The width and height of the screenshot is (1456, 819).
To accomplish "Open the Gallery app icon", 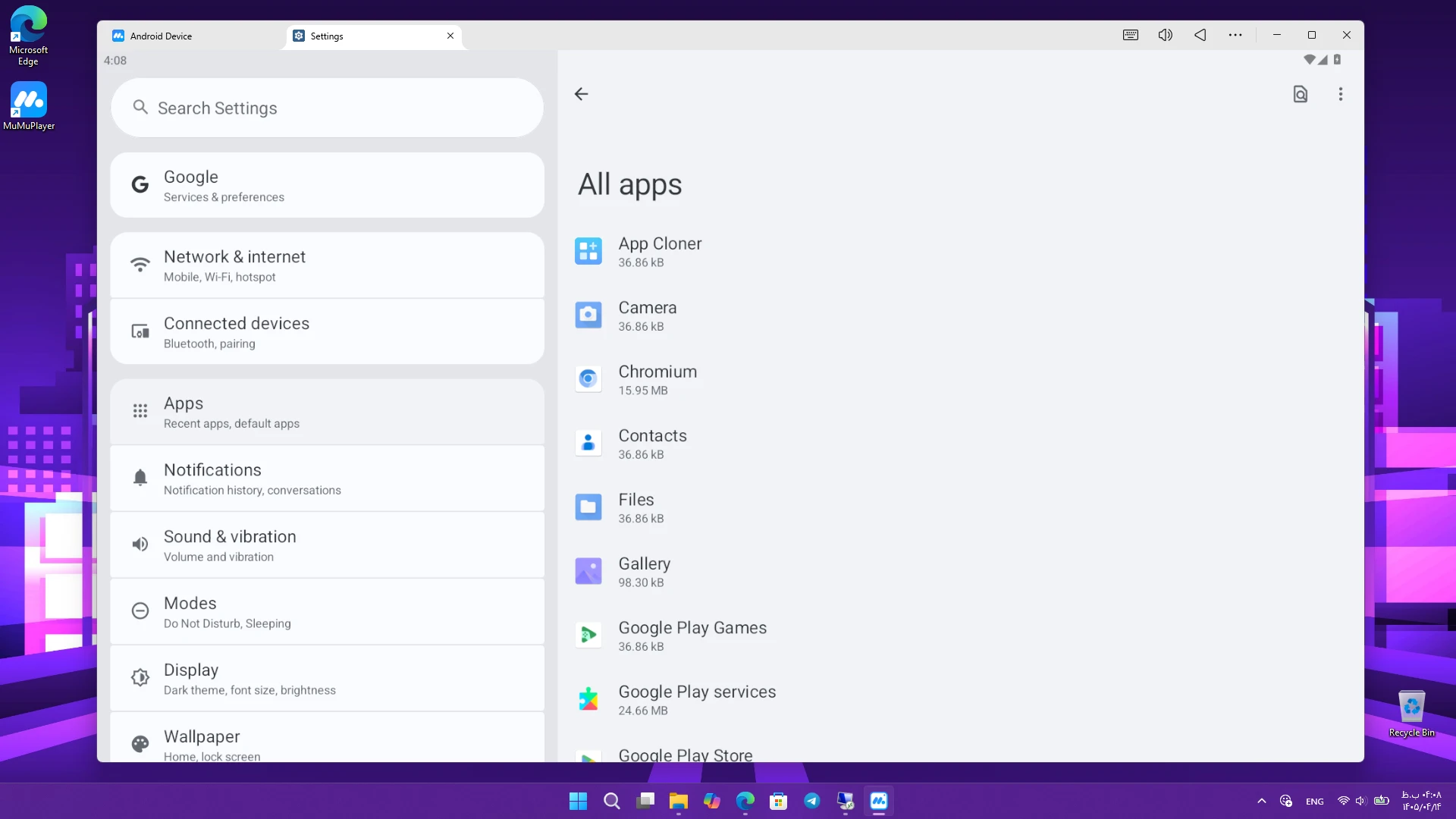I will 588,571.
